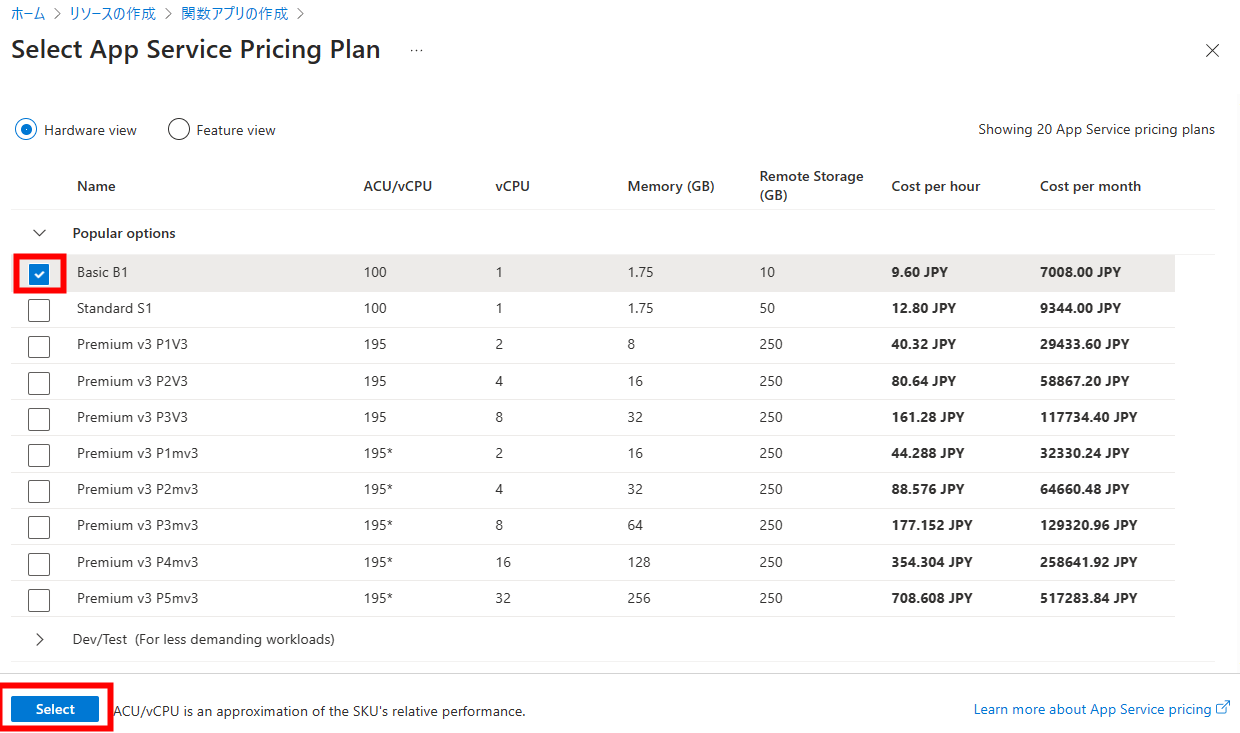Uncheck the Basic B1 checkbox
Screen dimensions: 1240x733
[x=39, y=274]
